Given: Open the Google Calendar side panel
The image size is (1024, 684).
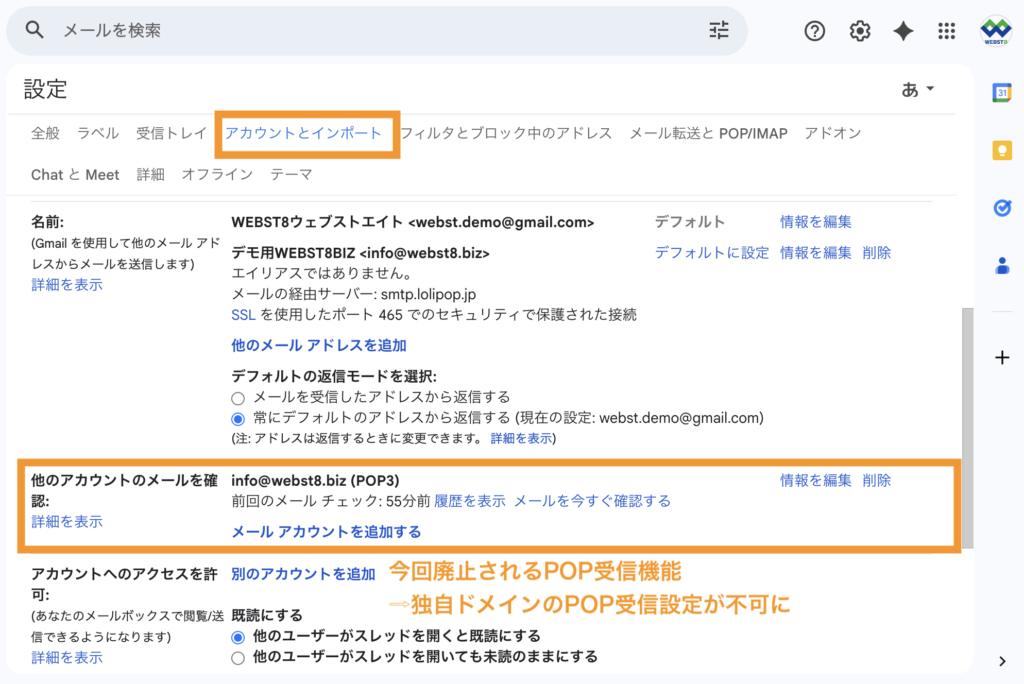Looking at the screenshot, I should 1003,92.
